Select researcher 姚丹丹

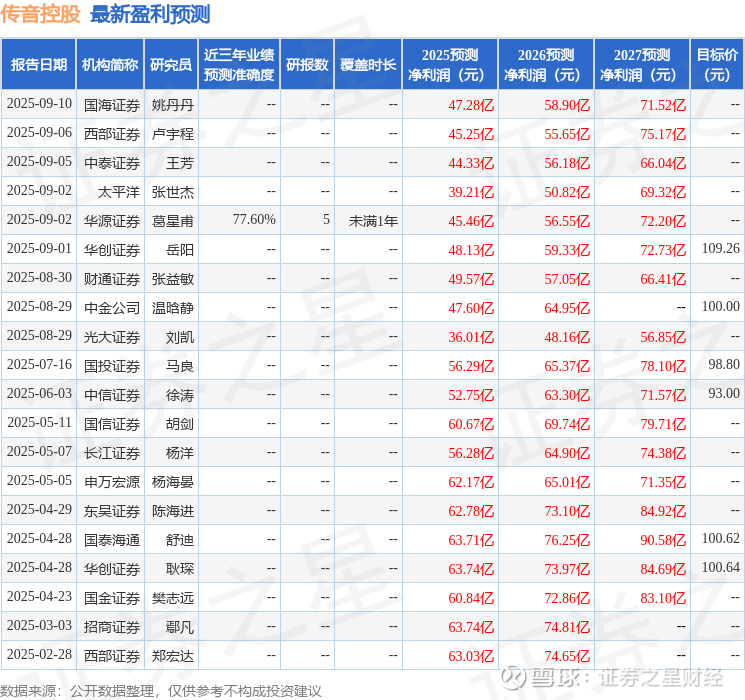(x=173, y=105)
